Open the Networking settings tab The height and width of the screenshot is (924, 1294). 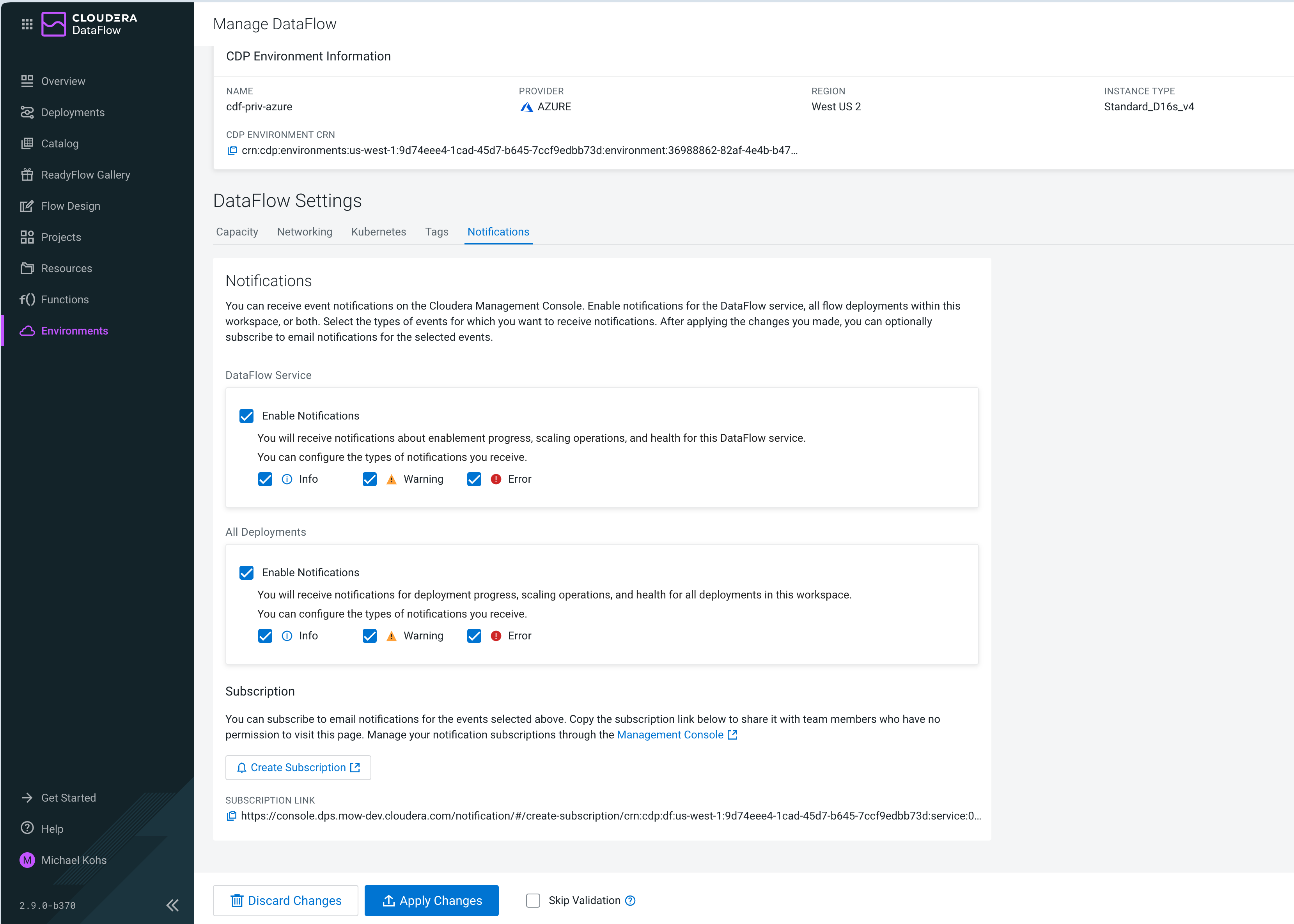[305, 232]
